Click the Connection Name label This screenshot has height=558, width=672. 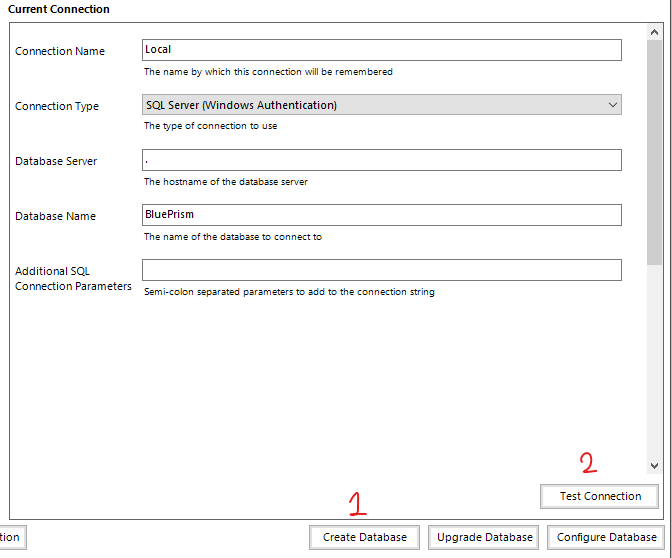[60, 51]
